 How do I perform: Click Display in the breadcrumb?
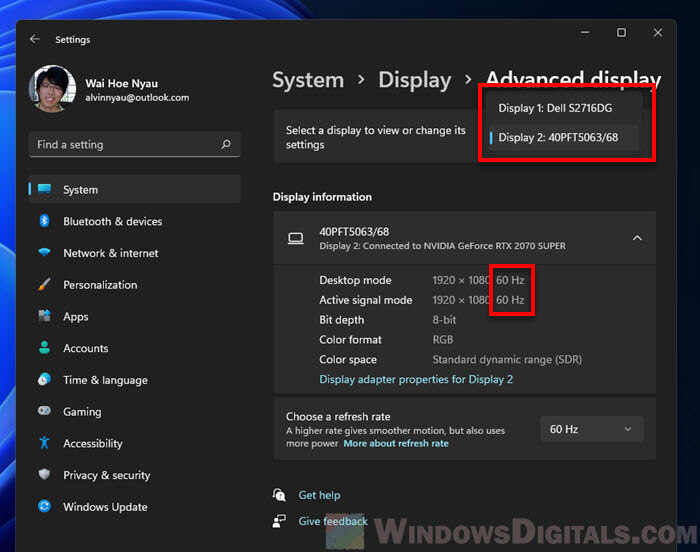tap(415, 80)
